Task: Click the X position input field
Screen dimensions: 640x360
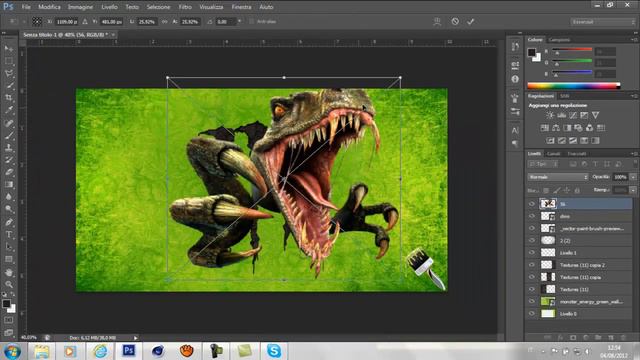Action: tap(67, 22)
